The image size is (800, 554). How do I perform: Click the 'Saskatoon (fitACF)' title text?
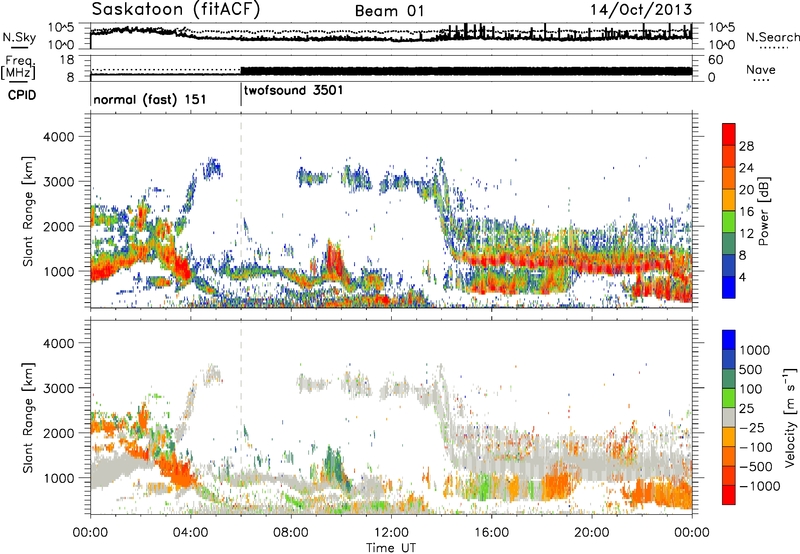[x=176, y=10]
